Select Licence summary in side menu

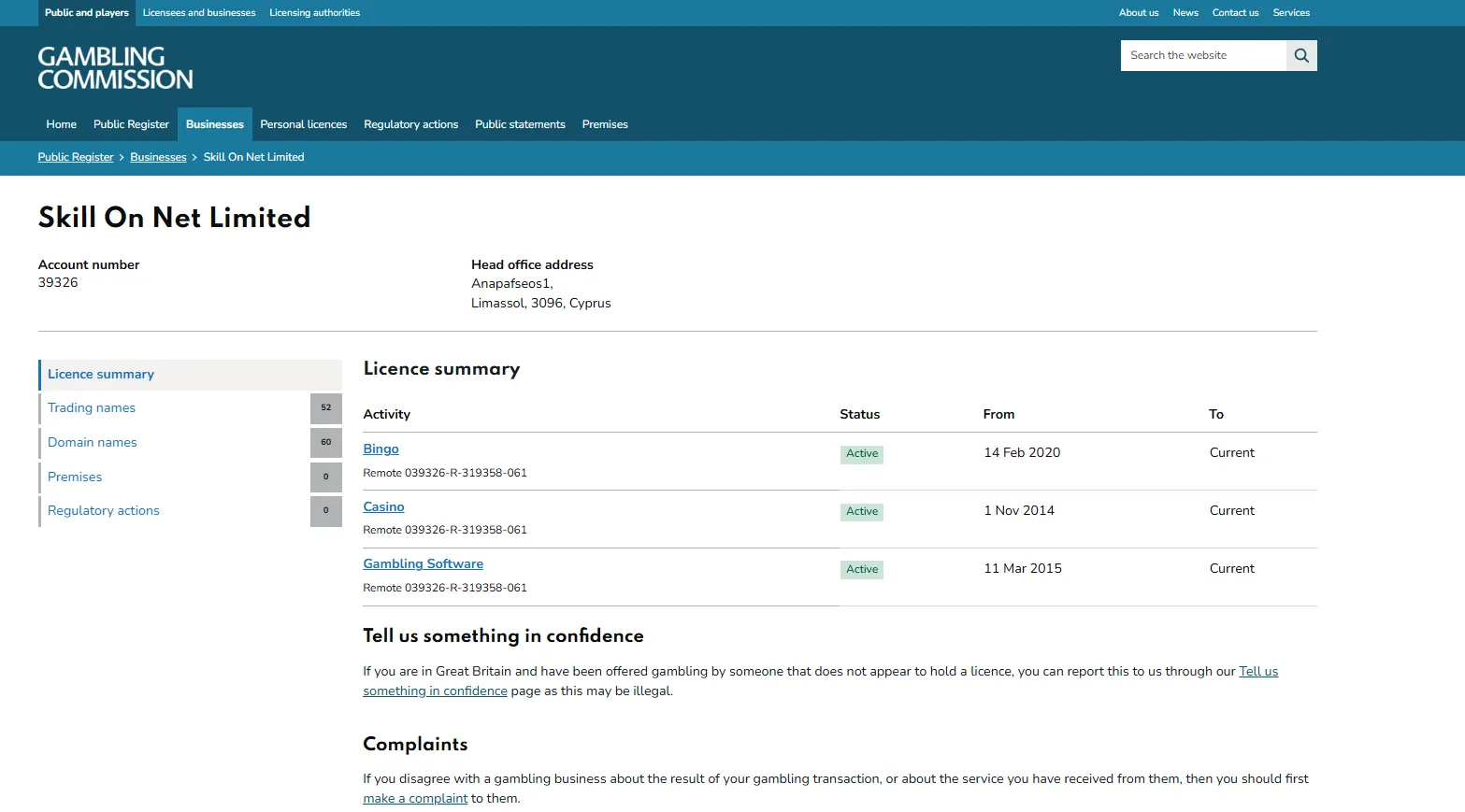tap(191, 375)
